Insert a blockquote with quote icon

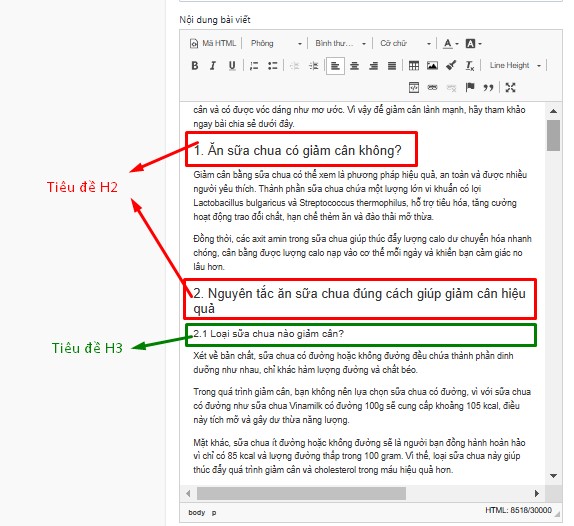(x=488, y=87)
